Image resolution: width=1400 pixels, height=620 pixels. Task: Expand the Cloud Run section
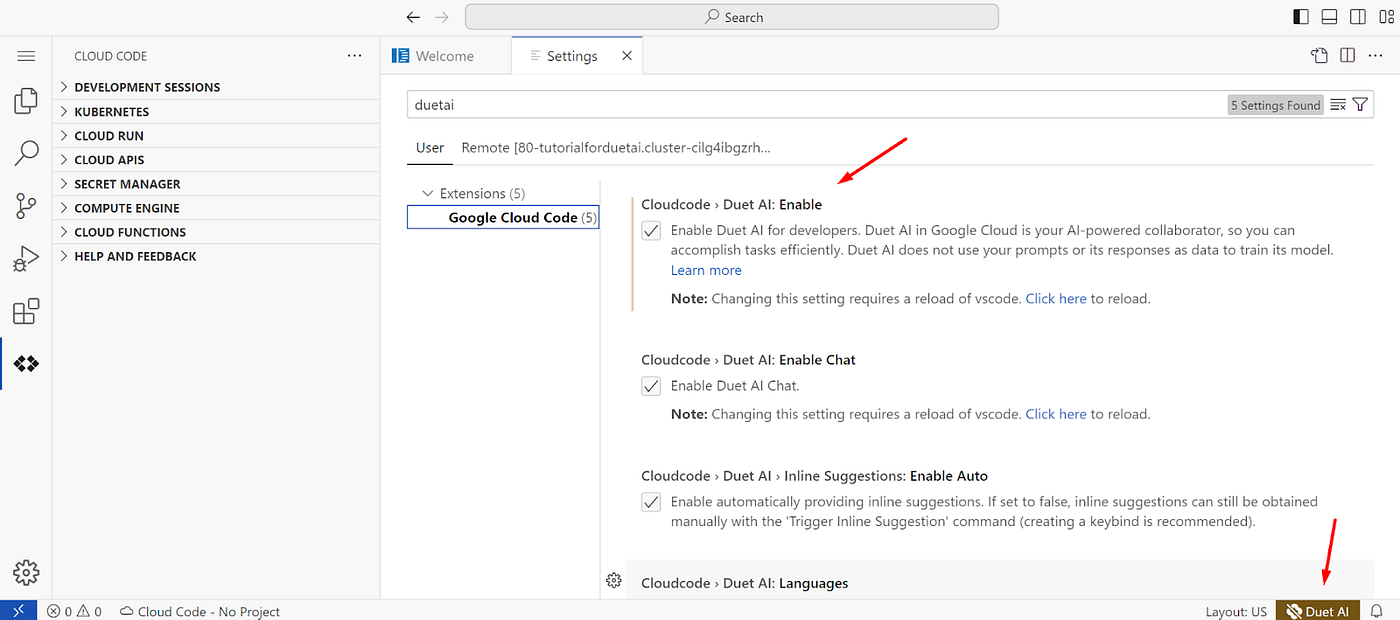[x=216, y=136]
